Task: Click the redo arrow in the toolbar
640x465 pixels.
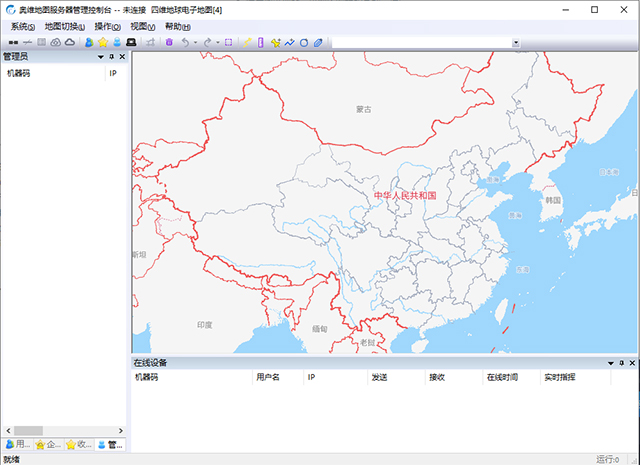Action: (208, 43)
